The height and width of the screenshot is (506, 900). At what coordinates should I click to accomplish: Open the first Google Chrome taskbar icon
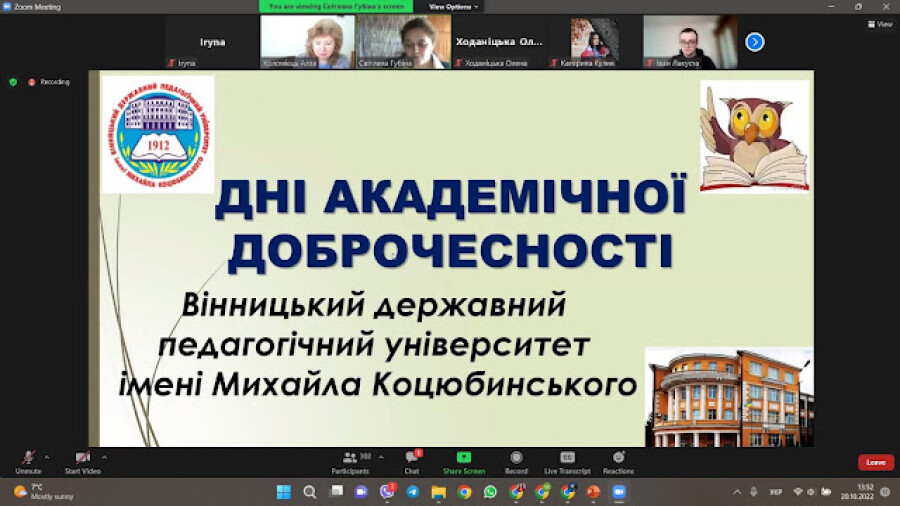tap(464, 492)
